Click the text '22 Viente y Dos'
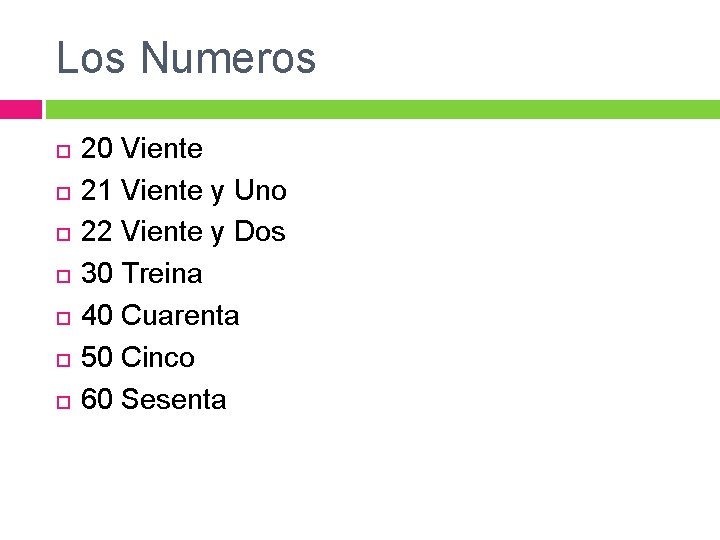The width and height of the screenshot is (720, 540). tap(183, 232)
